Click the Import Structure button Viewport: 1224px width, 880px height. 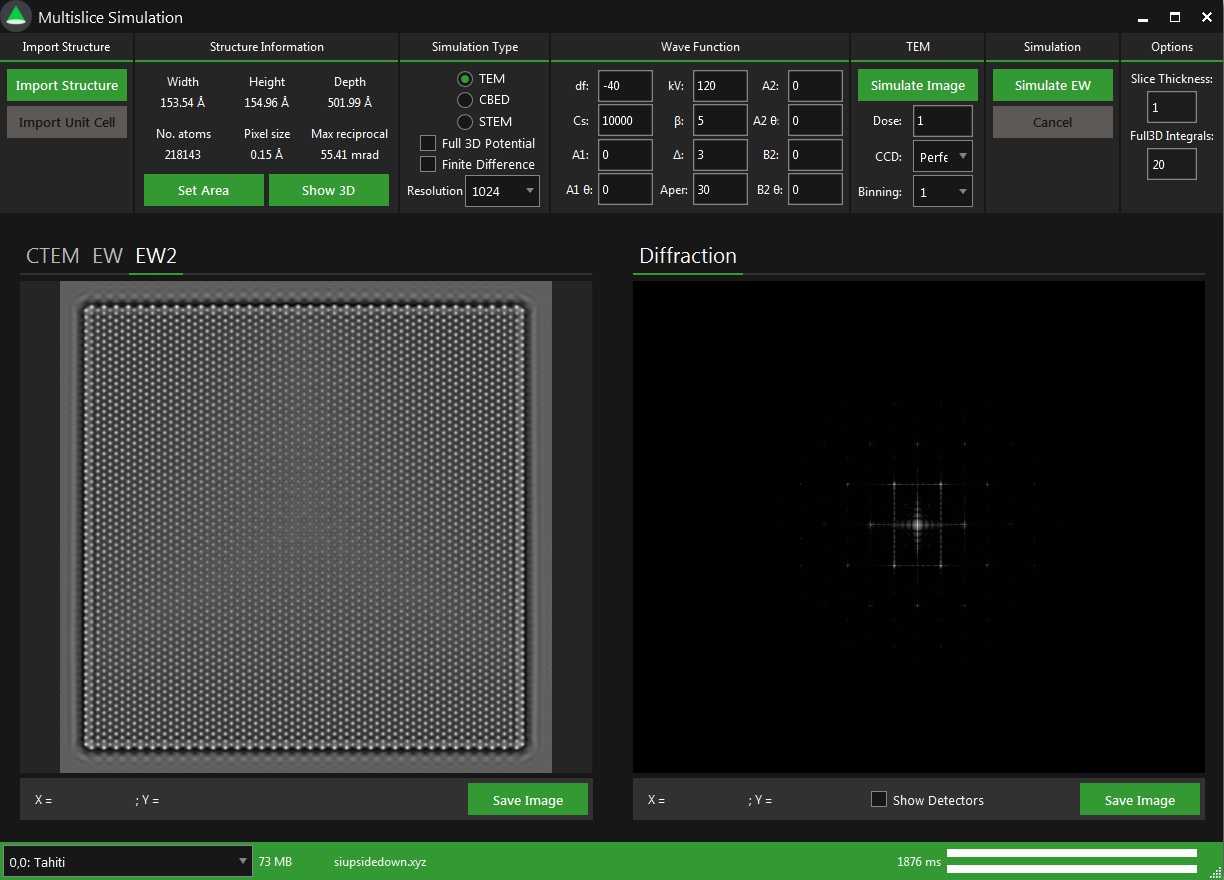tap(66, 85)
